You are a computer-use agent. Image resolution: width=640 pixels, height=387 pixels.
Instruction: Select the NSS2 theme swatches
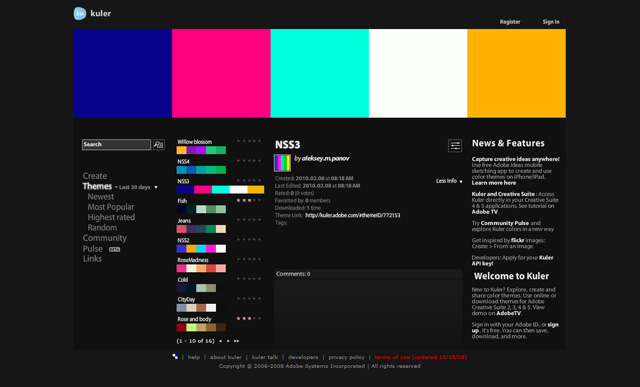tap(201, 249)
